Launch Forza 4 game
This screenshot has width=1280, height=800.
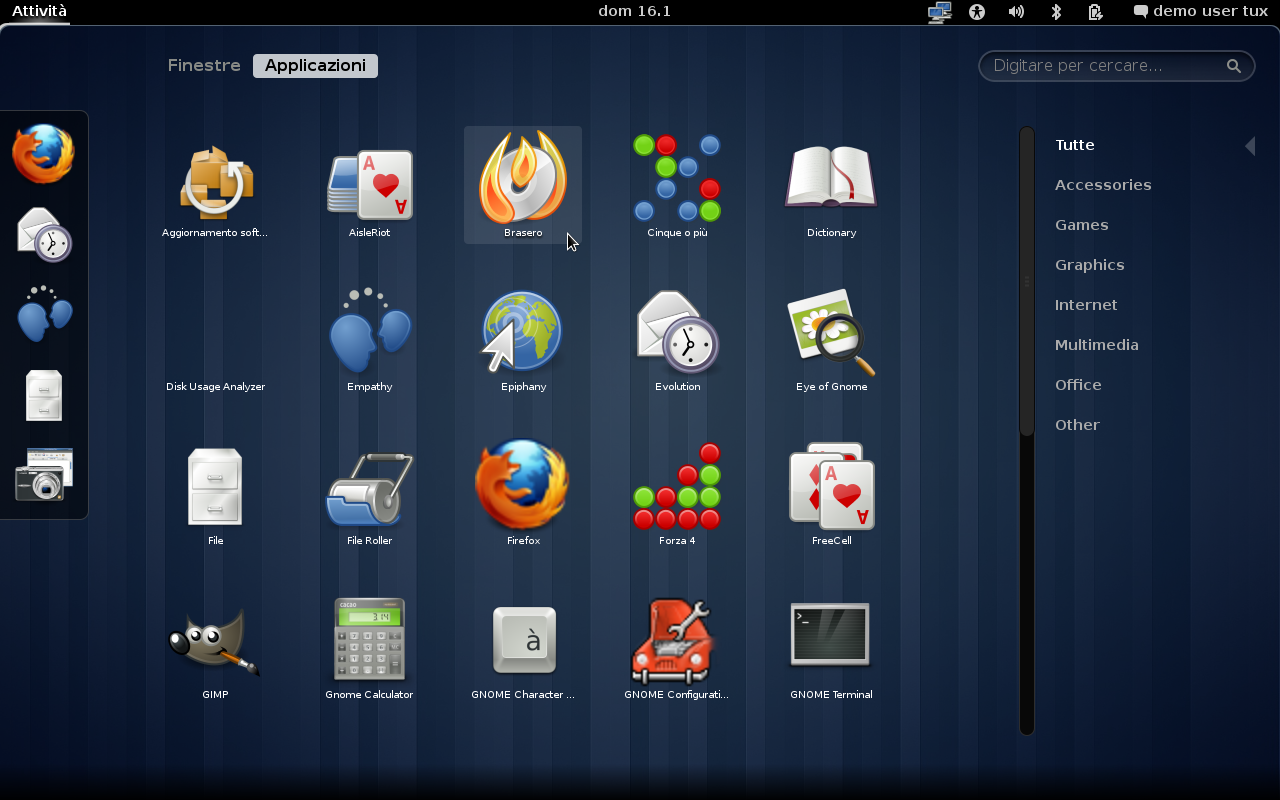[x=677, y=494]
